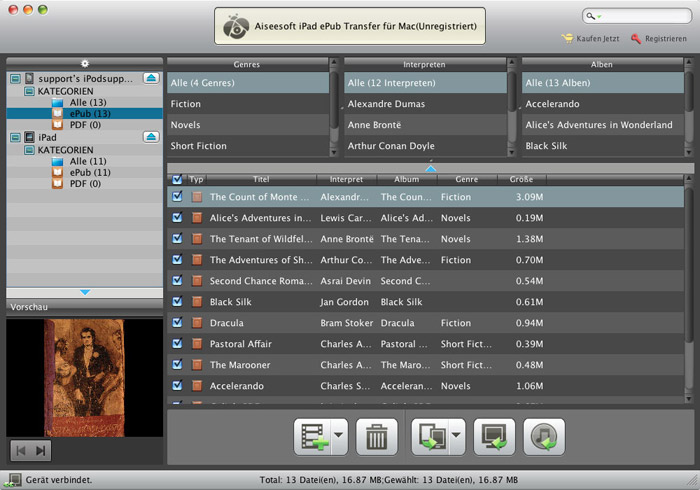Viewport: 700px width, 490px height.
Task: Click the next preview button
Action: coord(41,450)
